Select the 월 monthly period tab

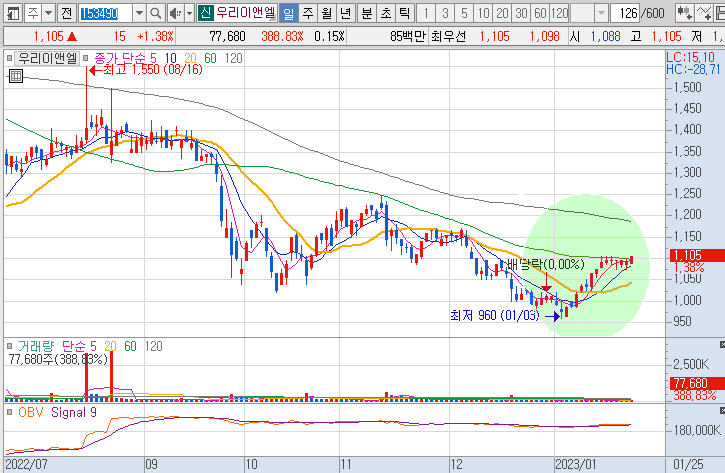coord(326,13)
